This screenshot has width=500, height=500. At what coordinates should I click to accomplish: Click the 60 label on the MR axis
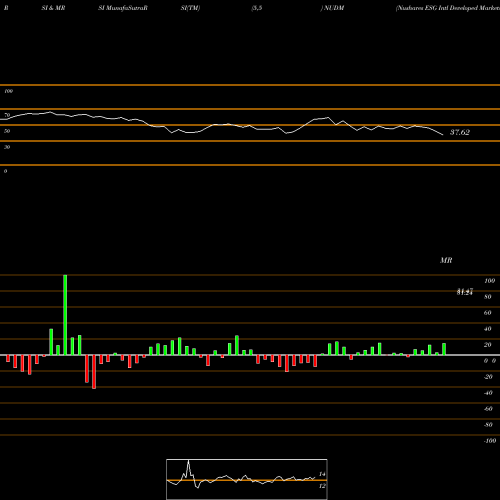tap(488, 313)
